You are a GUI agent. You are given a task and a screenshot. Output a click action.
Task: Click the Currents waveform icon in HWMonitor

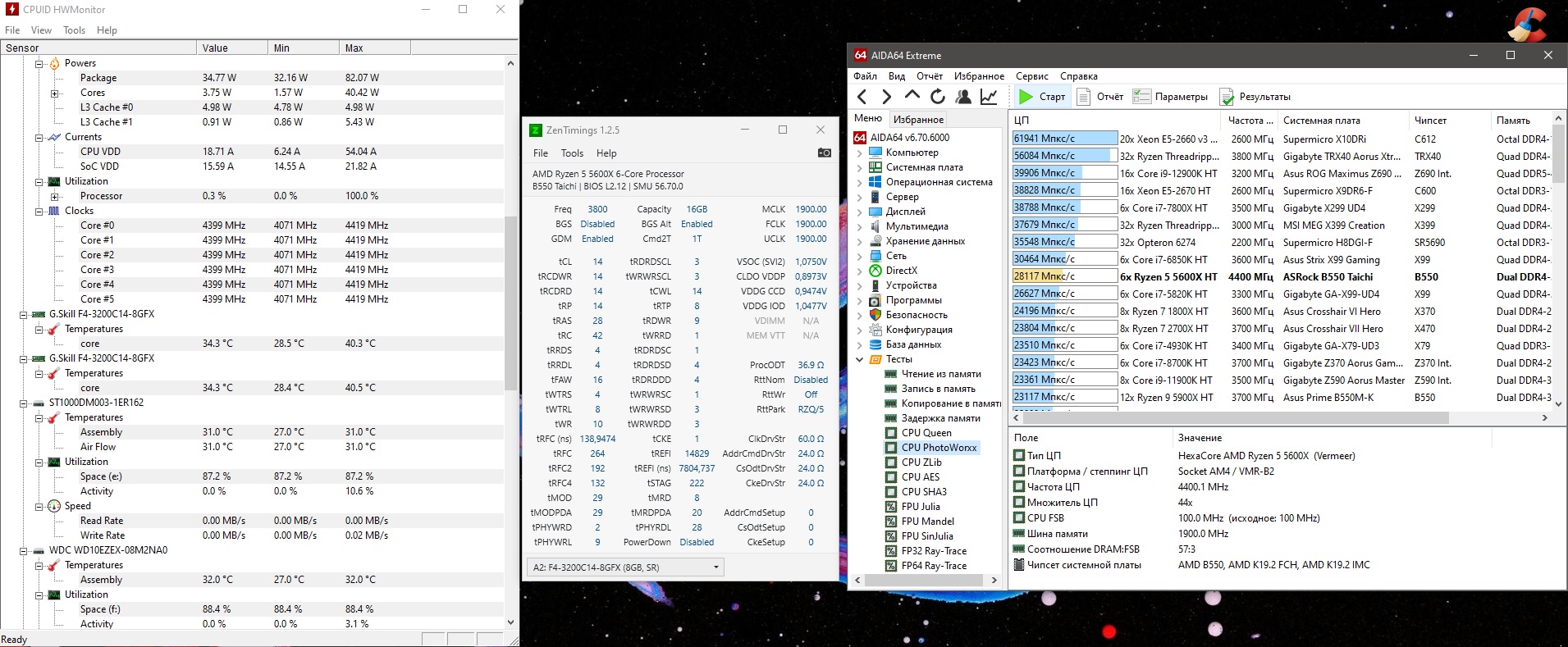coord(54,137)
